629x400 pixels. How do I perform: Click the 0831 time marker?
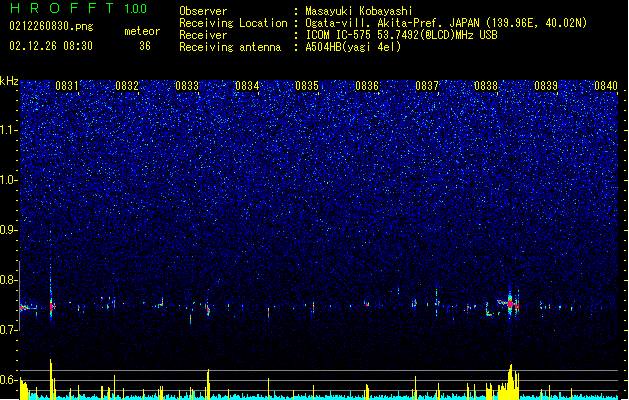coord(67,86)
